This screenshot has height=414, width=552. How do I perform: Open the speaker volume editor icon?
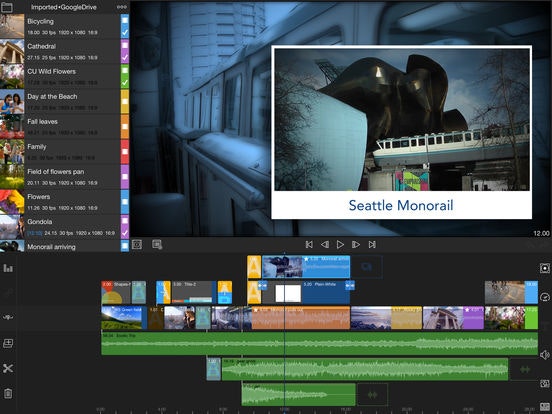click(545, 355)
